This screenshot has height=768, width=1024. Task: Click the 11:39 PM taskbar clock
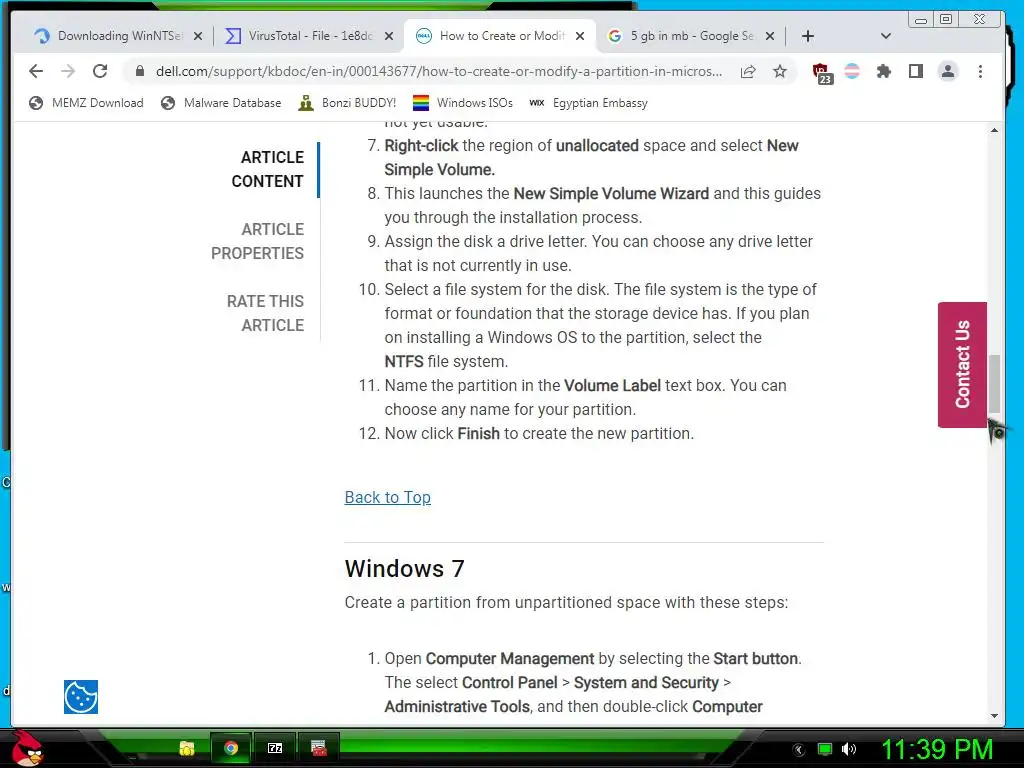(x=937, y=749)
